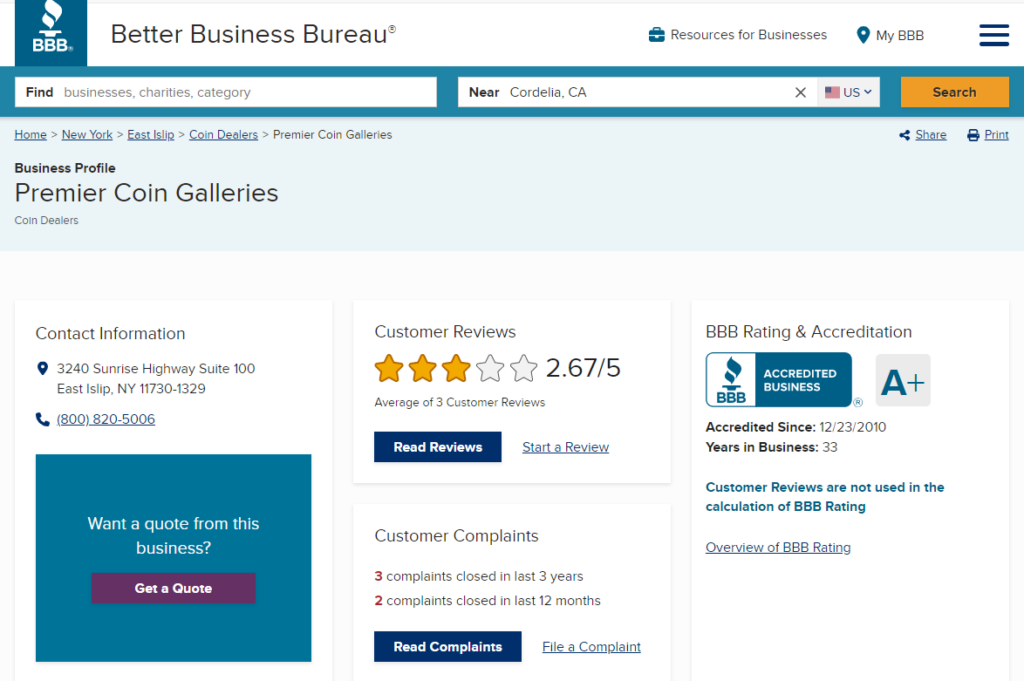
Task: Go to Home breadcrumb
Action: pyautogui.click(x=31, y=135)
